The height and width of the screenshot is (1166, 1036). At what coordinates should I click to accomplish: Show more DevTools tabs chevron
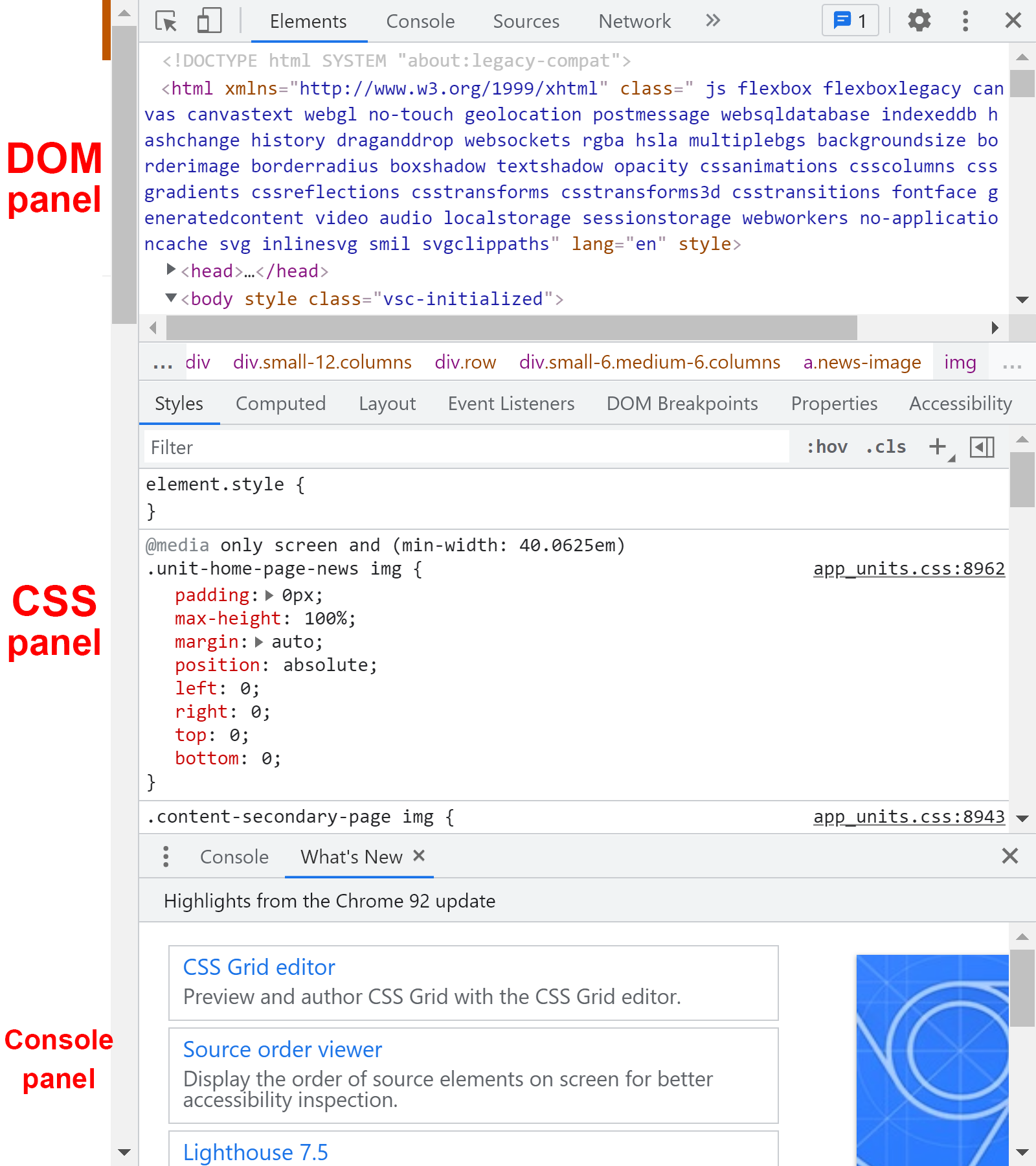tap(713, 21)
